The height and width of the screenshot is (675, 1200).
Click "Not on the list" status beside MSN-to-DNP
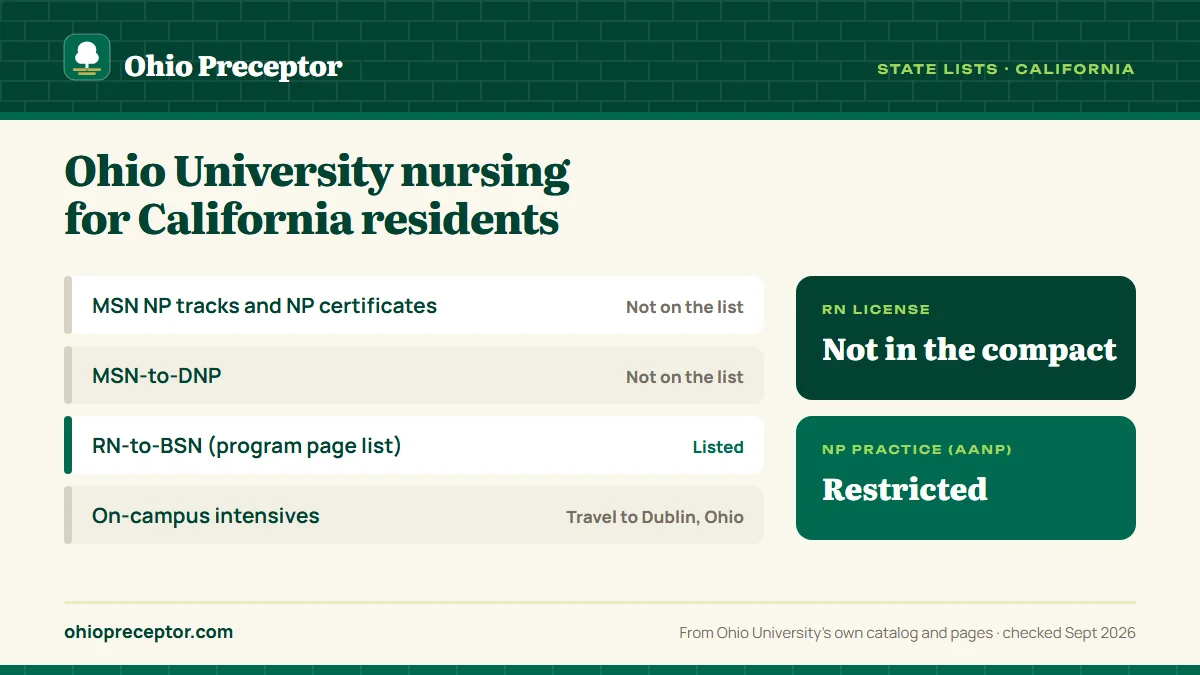pyautogui.click(x=685, y=377)
